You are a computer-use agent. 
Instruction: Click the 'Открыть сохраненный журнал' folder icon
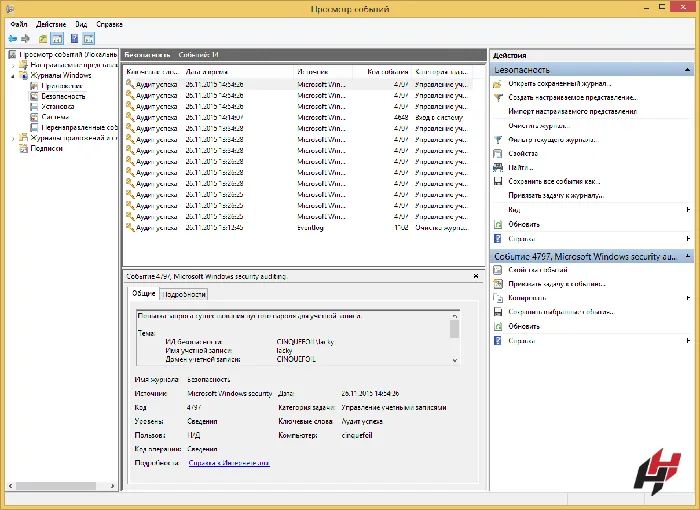pos(498,84)
